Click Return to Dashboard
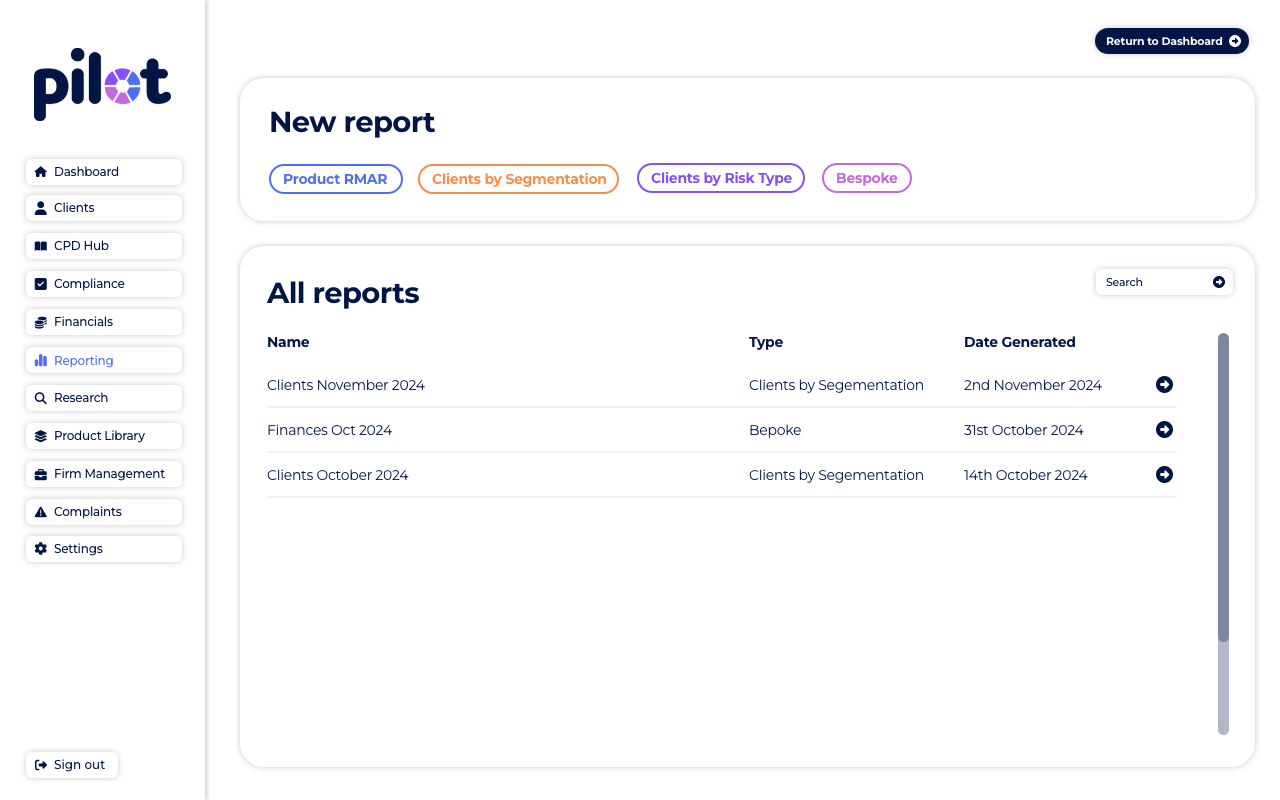 pos(1172,41)
